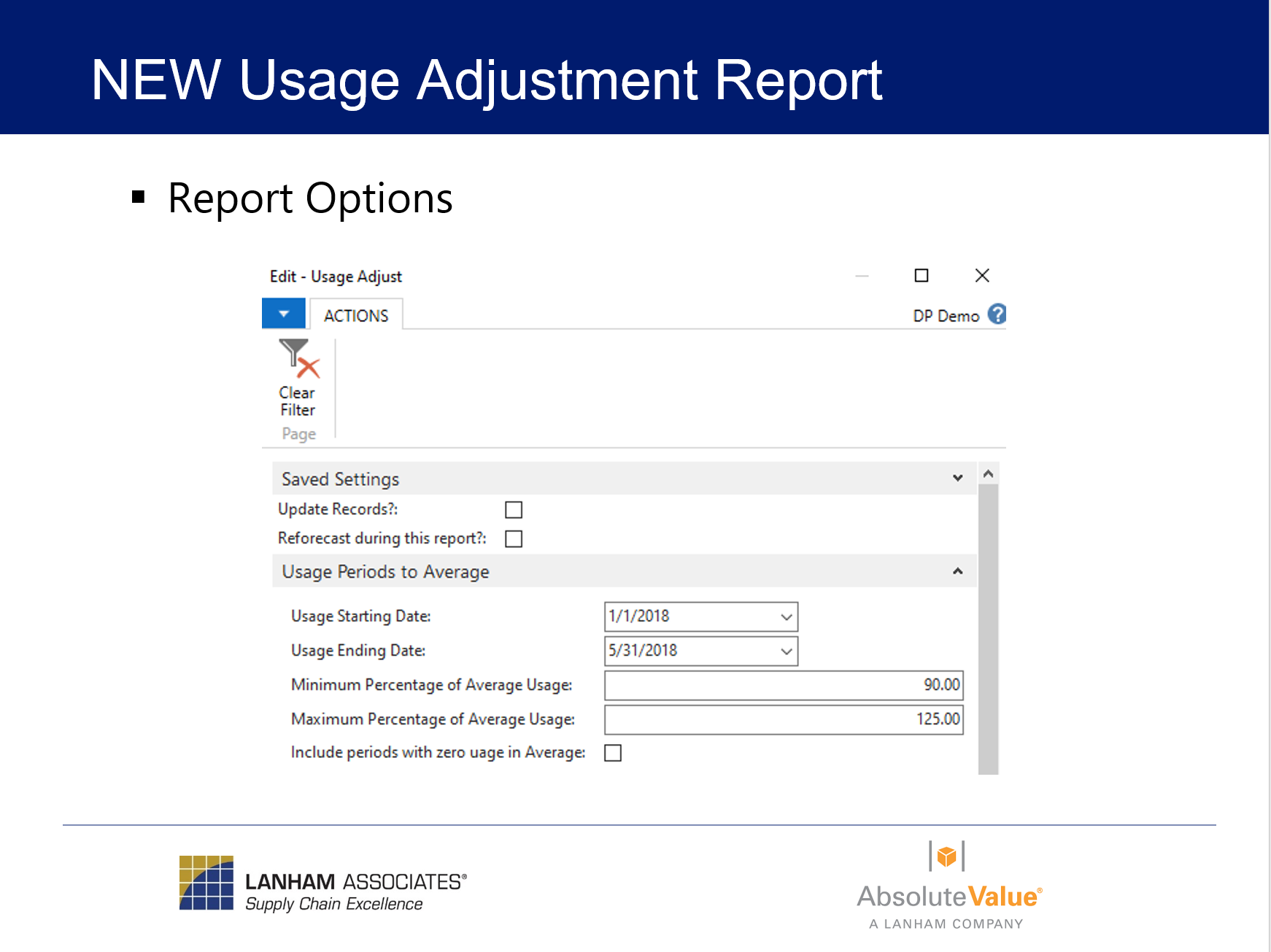Click the scrollbar up arrow
Image resolution: width=1271 pixels, height=952 pixels.
(988, 474)
